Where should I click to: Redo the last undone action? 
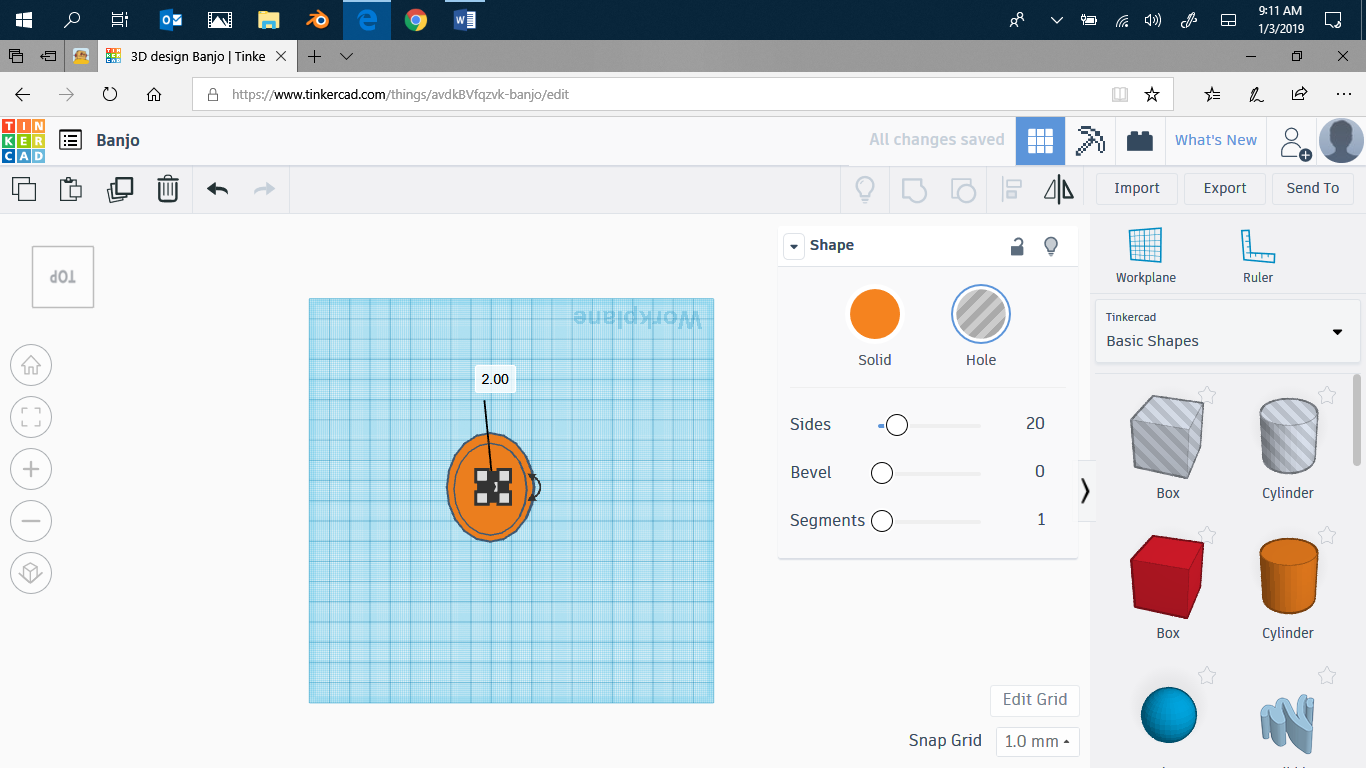point(264,188)
